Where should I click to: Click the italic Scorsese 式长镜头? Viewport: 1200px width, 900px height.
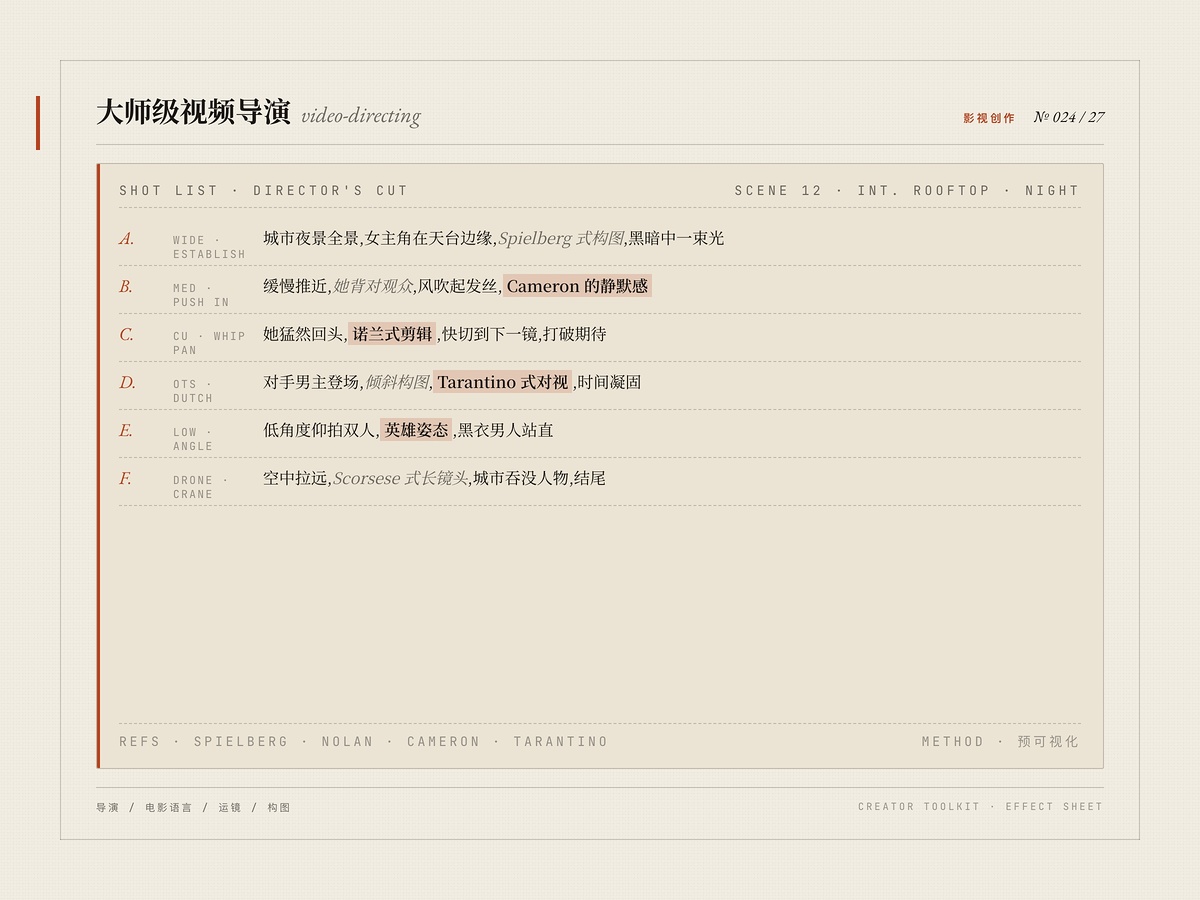tap(401, 478)
